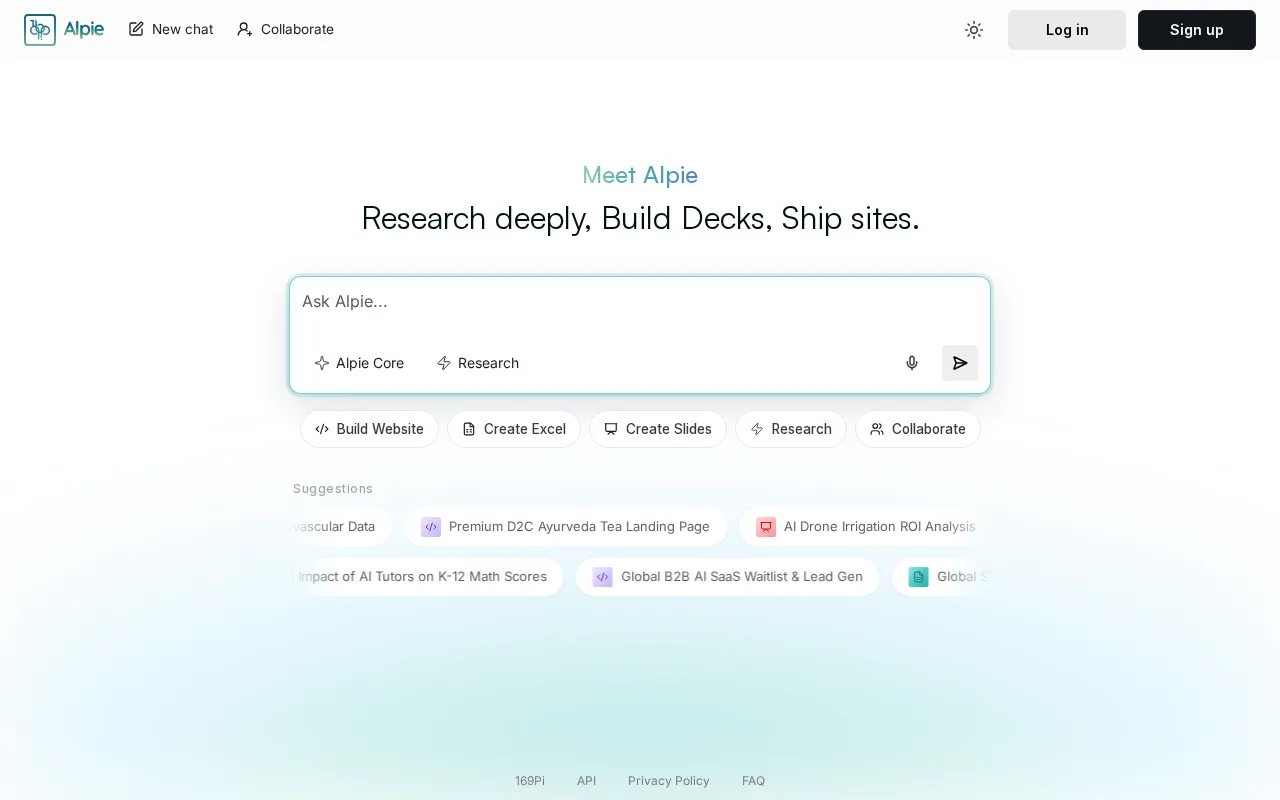
Task: Choose AI Drone Irrigation ROI Analysis suggestion
Action: click(x=865, y=527)
